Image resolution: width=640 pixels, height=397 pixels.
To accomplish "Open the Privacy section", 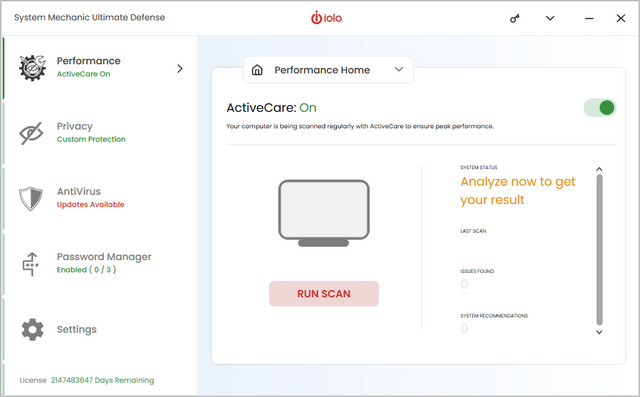I will [75, 126].
